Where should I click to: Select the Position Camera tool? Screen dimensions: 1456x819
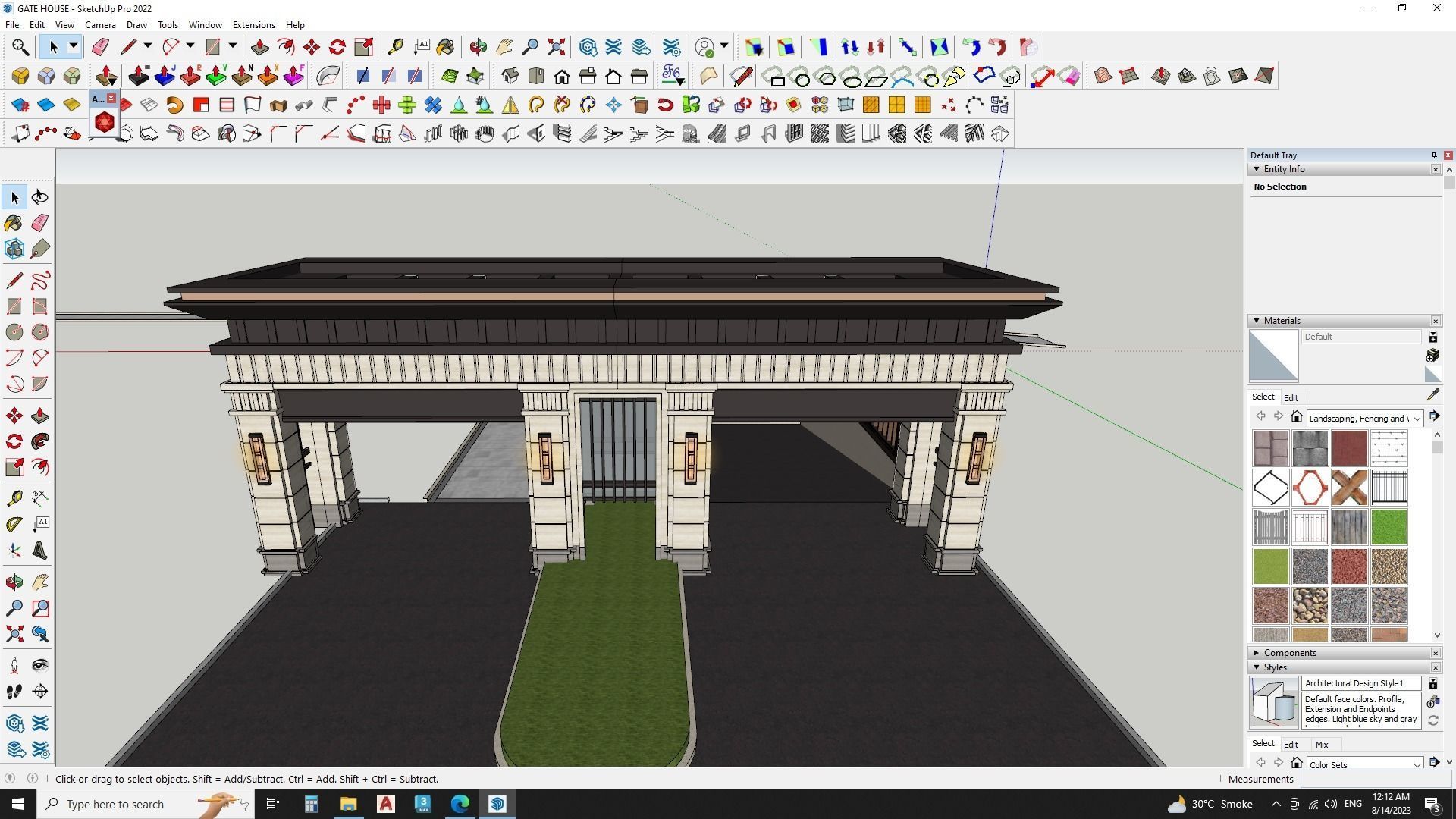[x=14, y=666]
